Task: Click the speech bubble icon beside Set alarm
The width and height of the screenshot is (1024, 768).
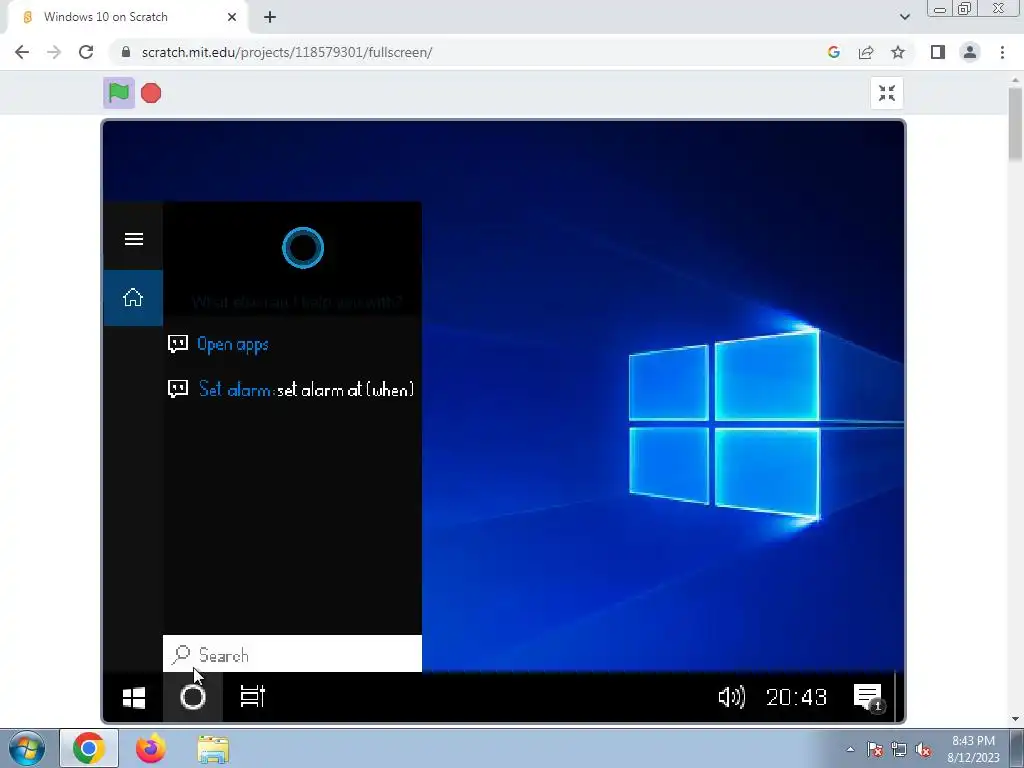Action: (x=178, y=389)
